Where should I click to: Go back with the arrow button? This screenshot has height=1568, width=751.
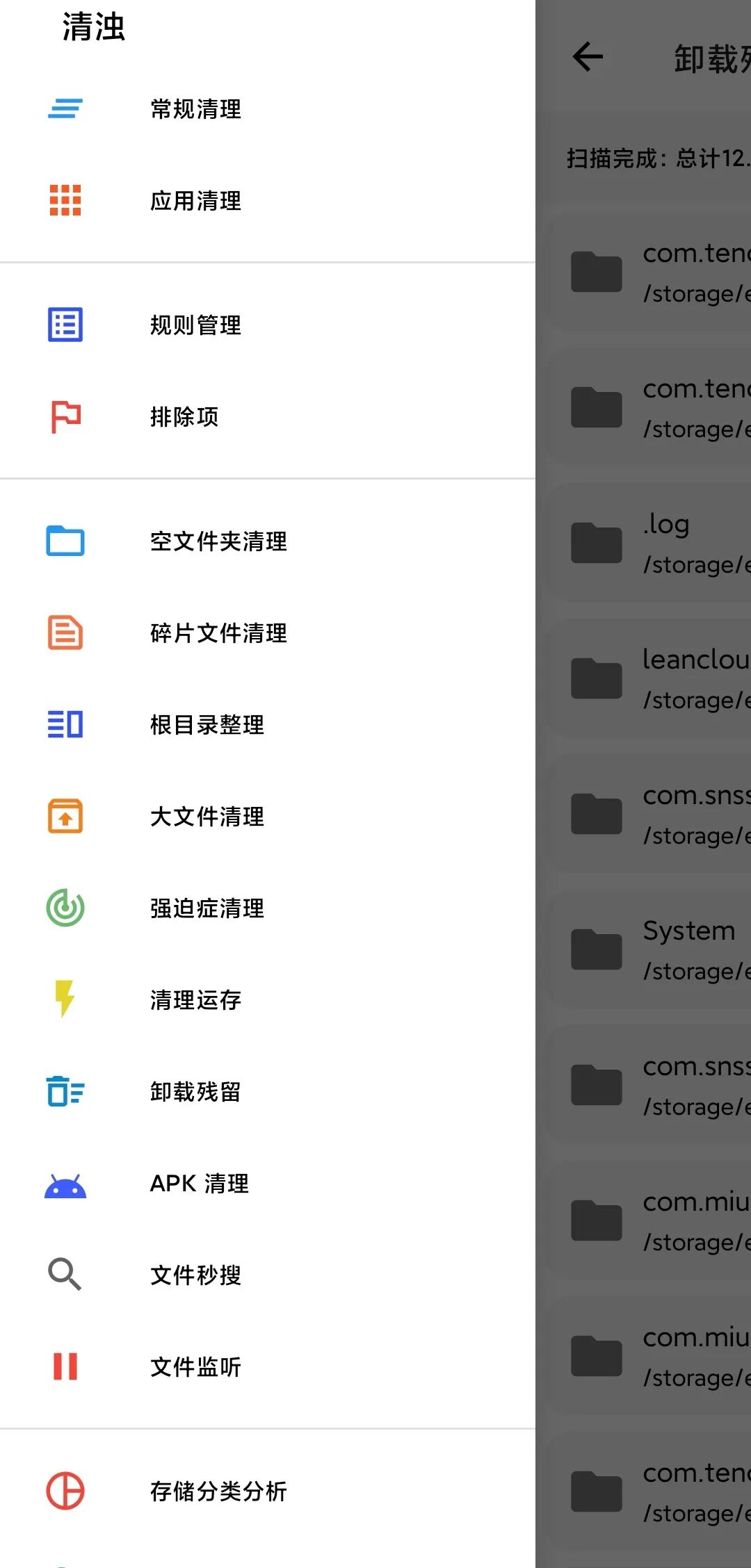(x=588, y=57)
